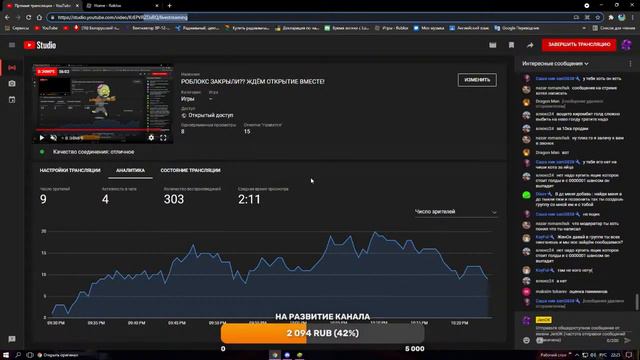Image resolution: width=640 pixels, height=360 pixels.
Task: Send the chat message with the arrow icon
Action: (x=627, y=340)
